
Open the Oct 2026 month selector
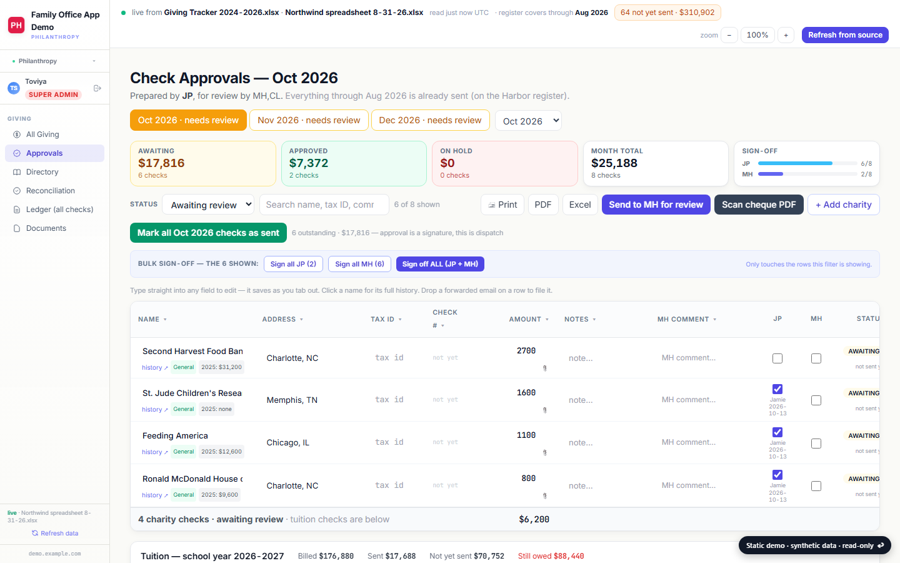click(528, 121)
